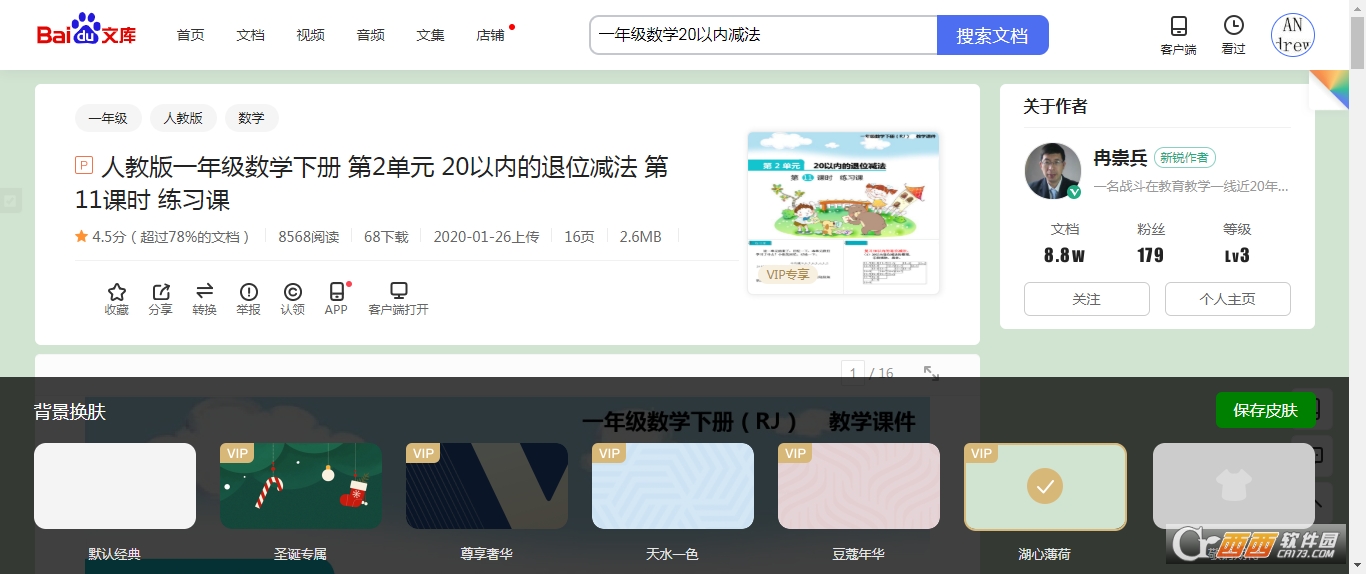
Task: Toggle fullscreen expand icon beside page count
Action: (x=931, y=373)
